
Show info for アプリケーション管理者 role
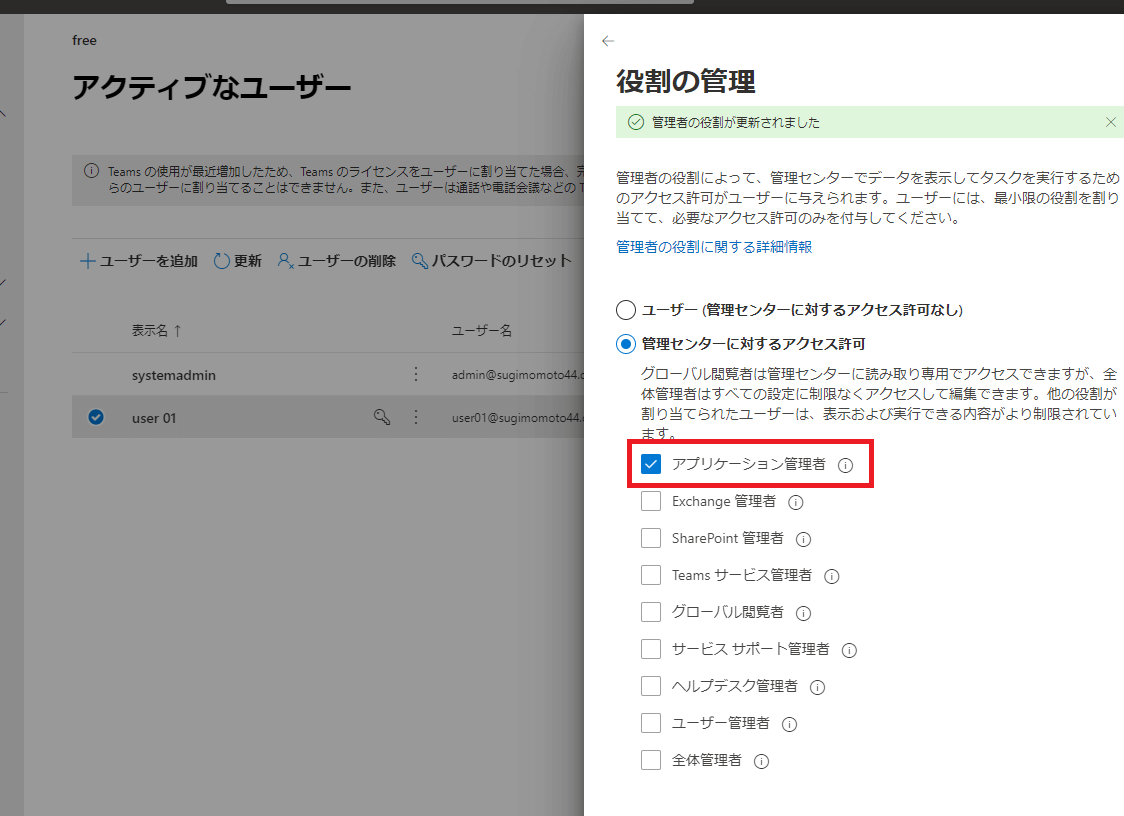coord(846,465)
